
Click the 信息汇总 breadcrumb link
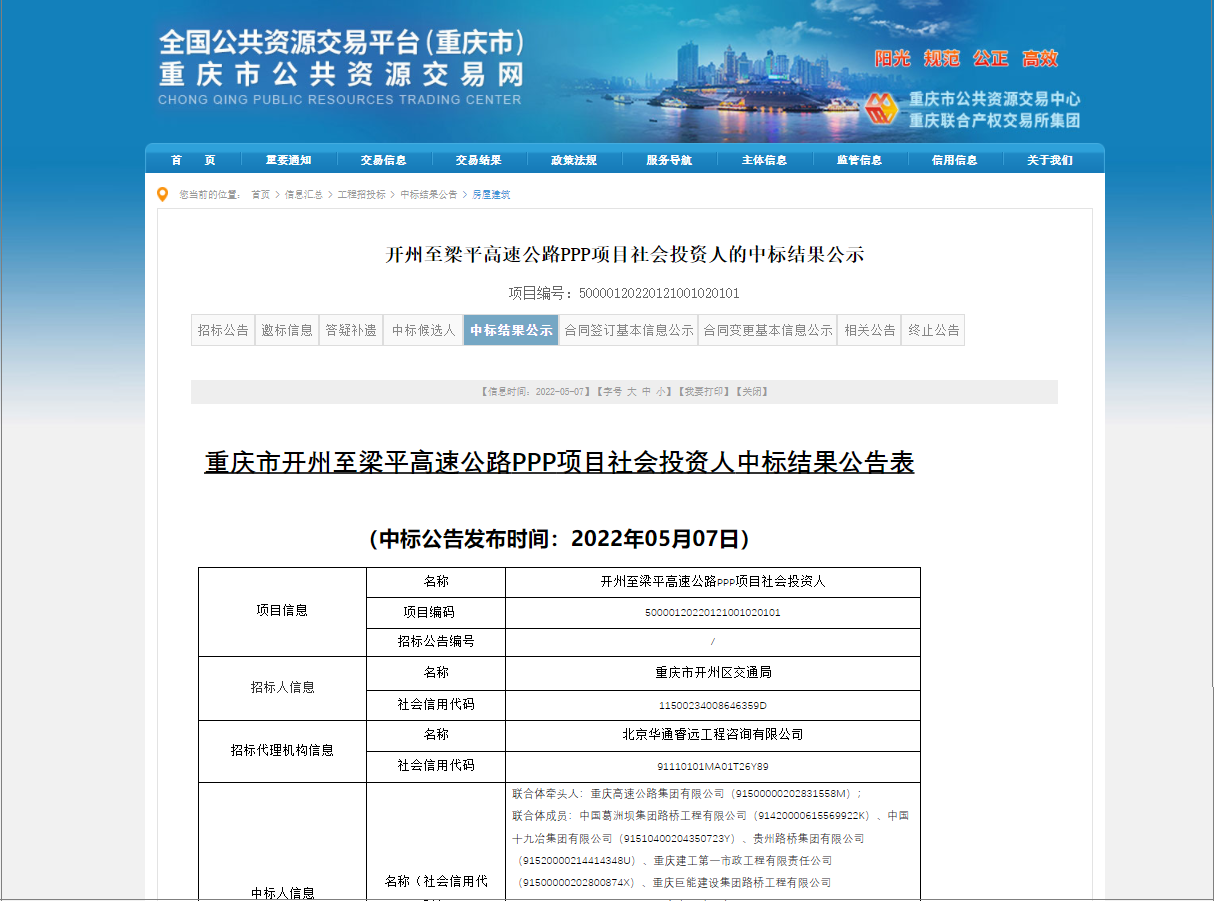(303, 195)
